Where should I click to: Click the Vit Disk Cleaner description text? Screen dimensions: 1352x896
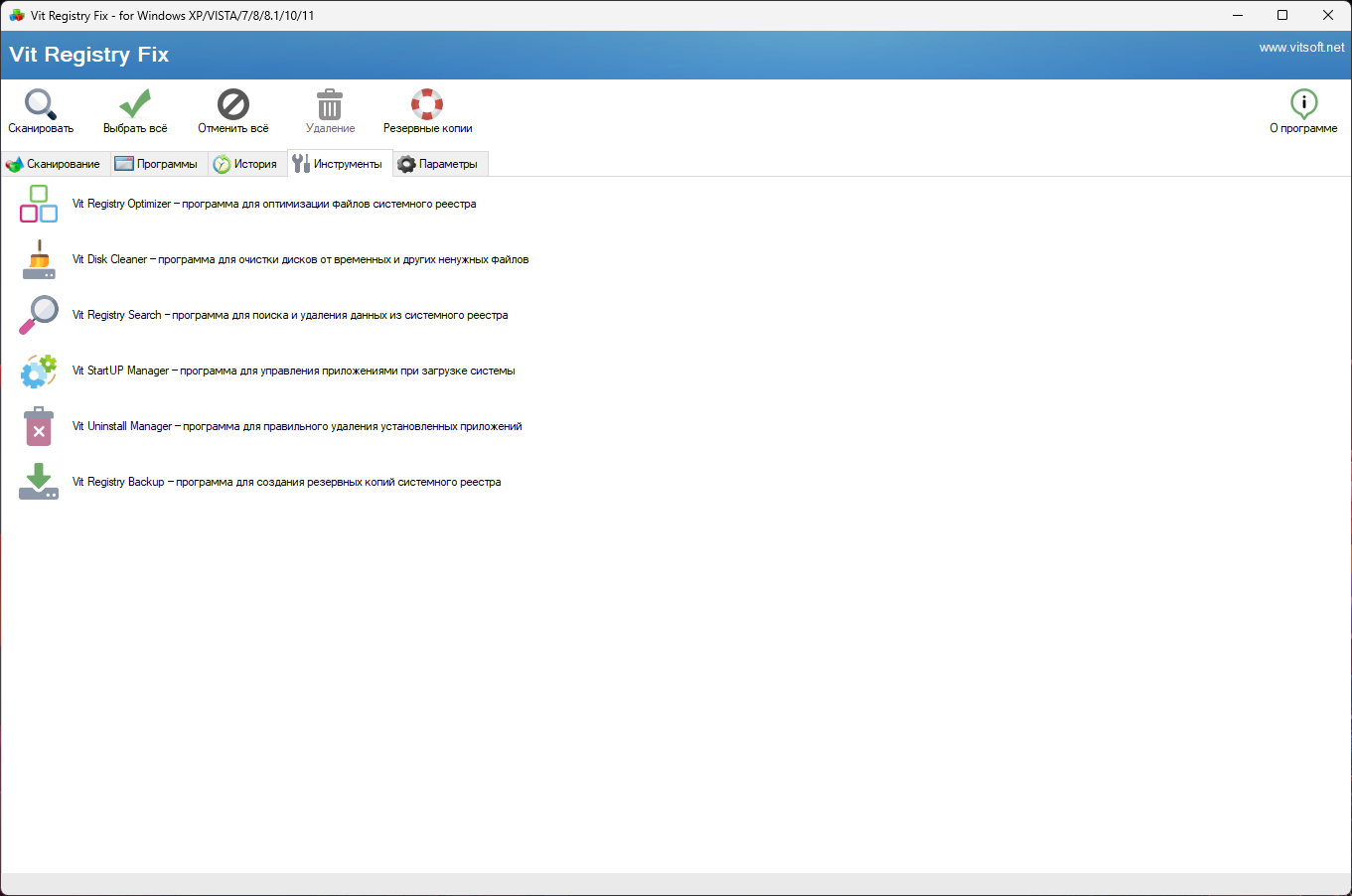click(300, 259)
